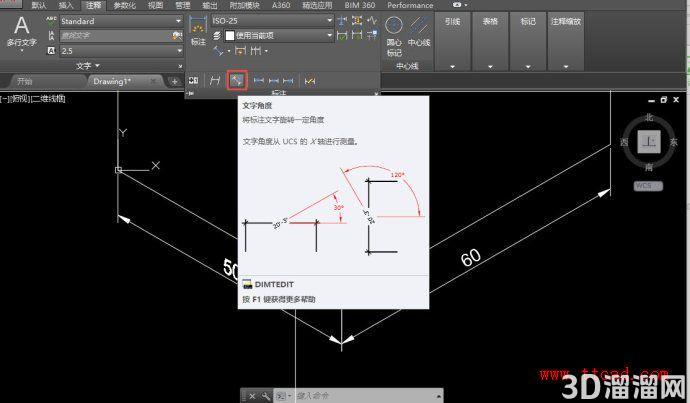The width and height of the screenshot is (690, 403).
Task: Click the white color swatch in layer dropdown
Action: tap(230, 36)
